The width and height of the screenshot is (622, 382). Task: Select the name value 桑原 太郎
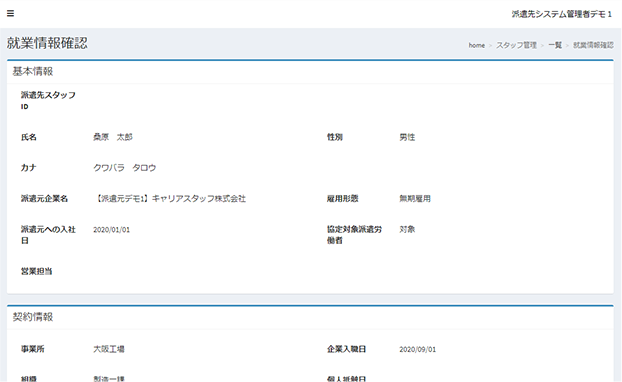click(113, 137)
